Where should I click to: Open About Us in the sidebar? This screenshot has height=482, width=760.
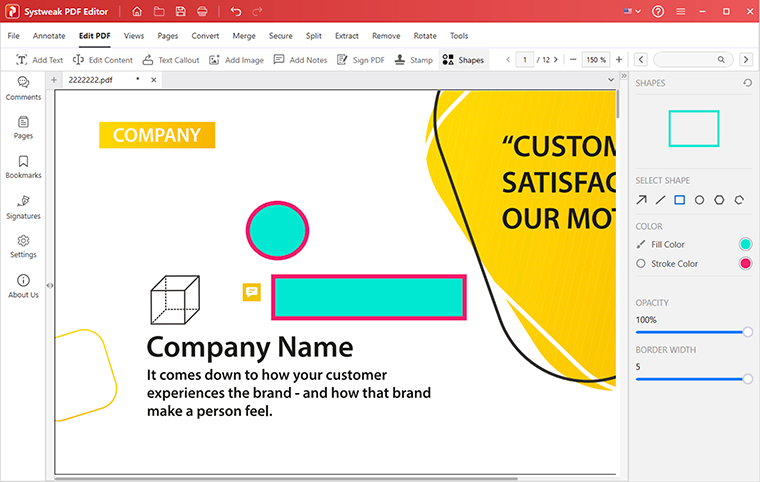point(23,286)
